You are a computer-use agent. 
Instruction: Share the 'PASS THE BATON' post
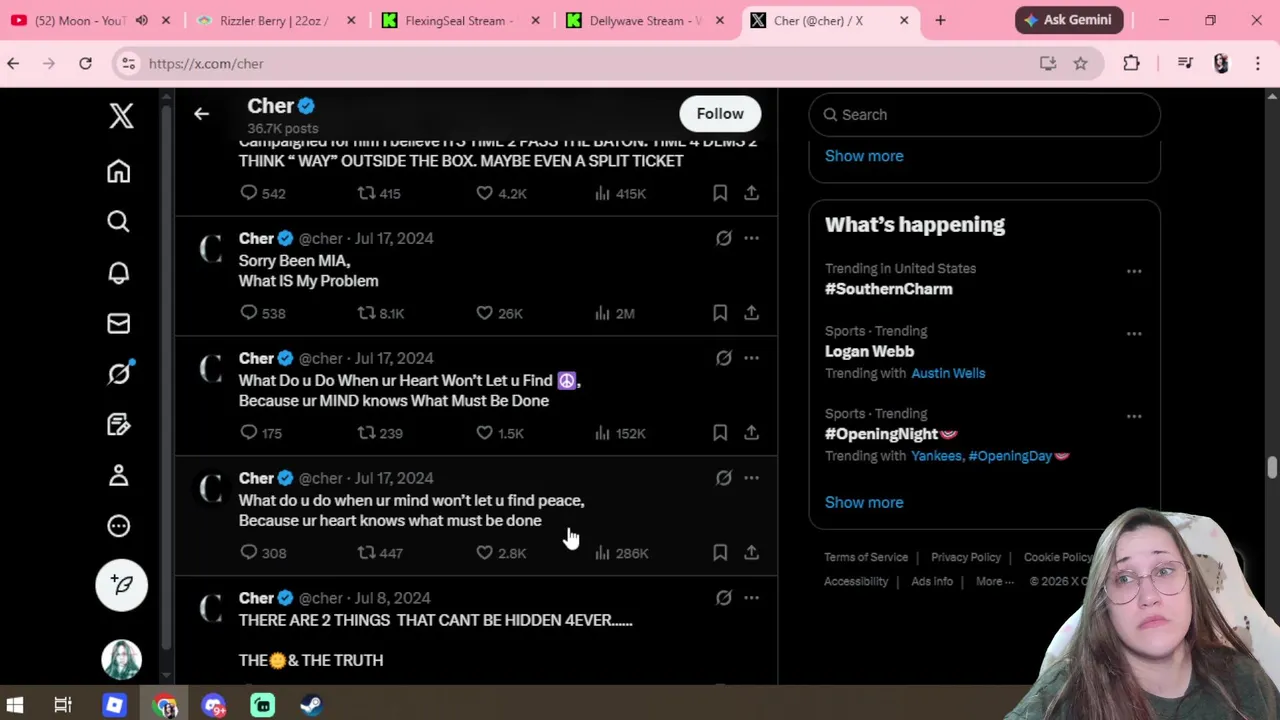tap(751, 193)
